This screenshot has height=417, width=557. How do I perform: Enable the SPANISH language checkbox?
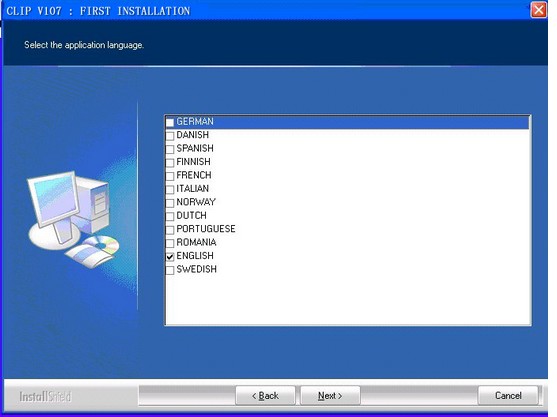[x=170, y=149]
